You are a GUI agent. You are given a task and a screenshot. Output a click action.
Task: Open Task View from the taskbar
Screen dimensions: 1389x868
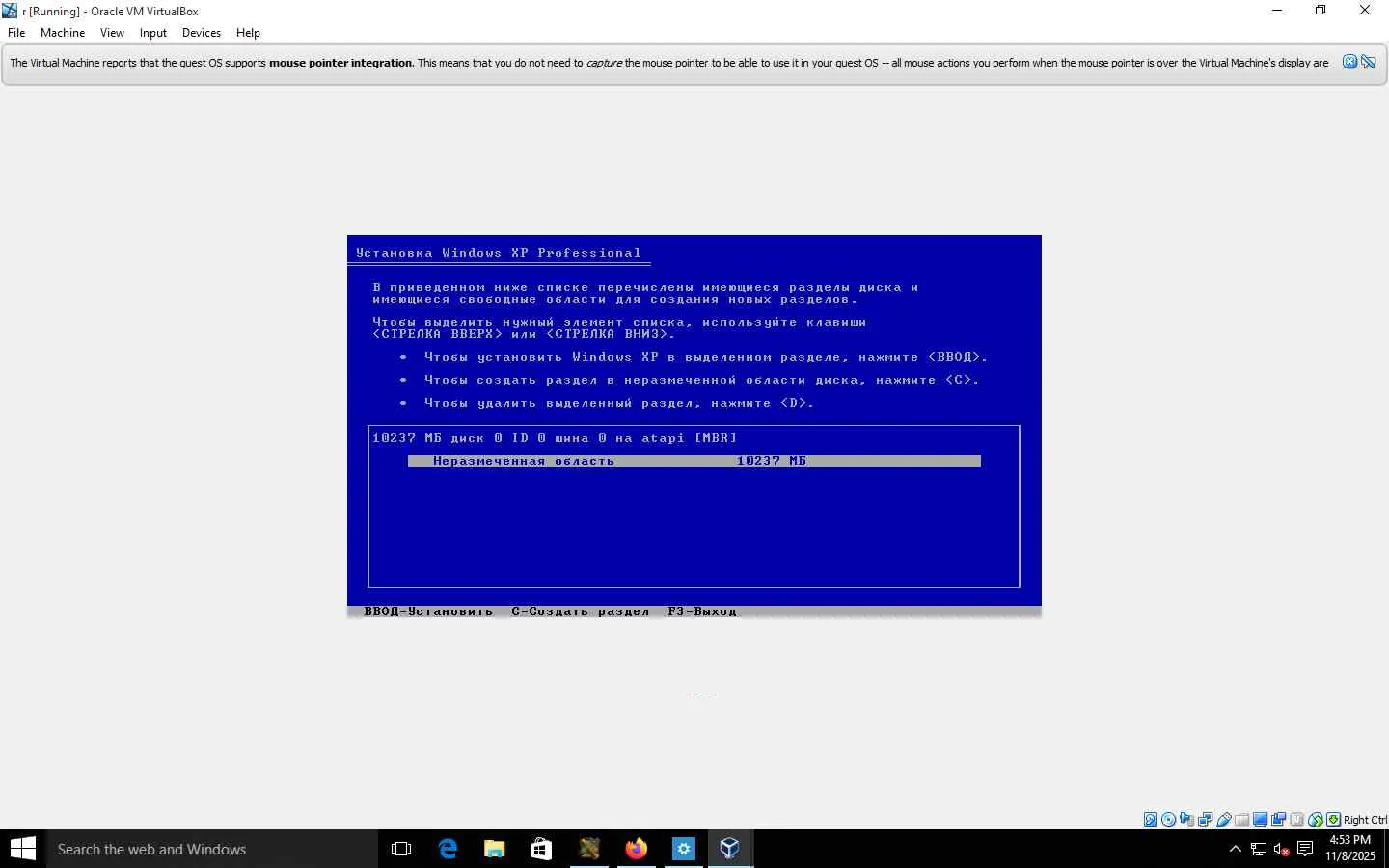pos(401,849)
